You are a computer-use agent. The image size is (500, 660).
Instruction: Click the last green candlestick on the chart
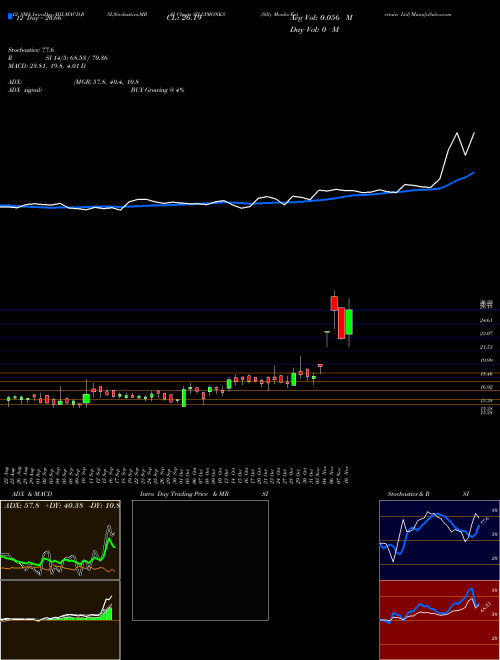point(349,322)
